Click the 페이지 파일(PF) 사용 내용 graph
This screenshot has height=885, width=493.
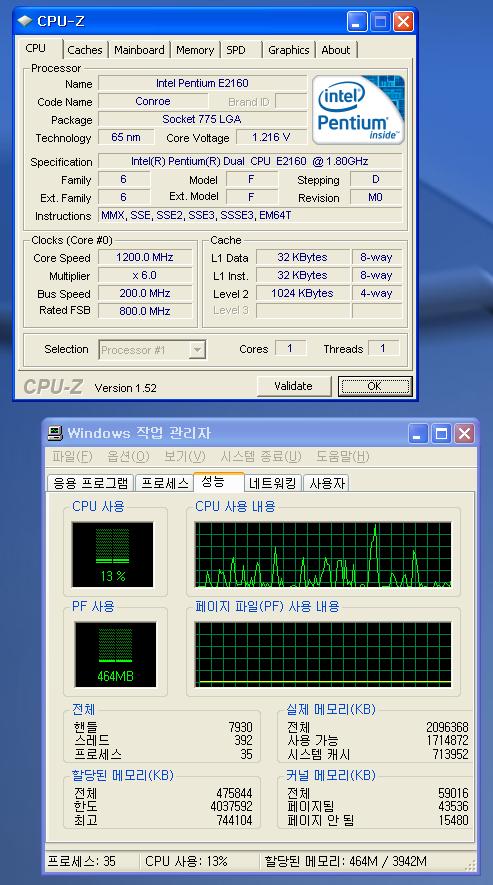(x=323, y=655)
